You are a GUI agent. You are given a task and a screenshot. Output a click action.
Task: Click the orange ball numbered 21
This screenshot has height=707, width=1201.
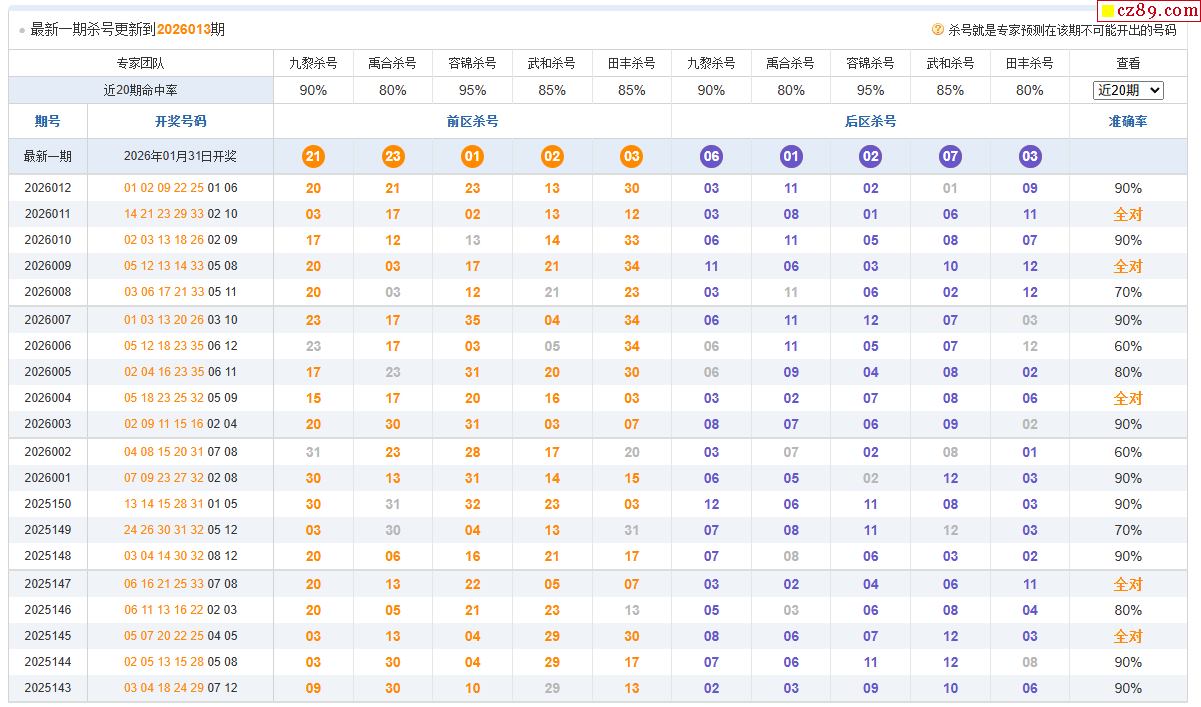click(313, 156)
